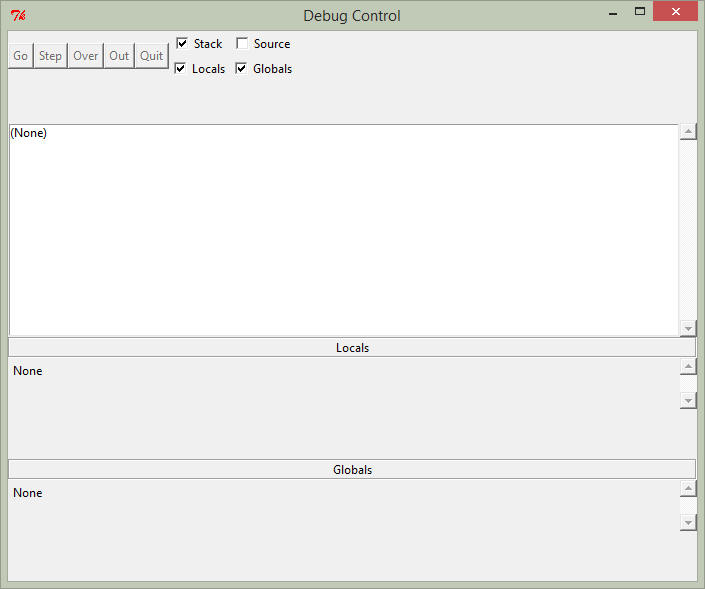705x589 pixels.
Task: Maximize the Debug Control window
Action: pyautogui.click(x=640, y=12)
